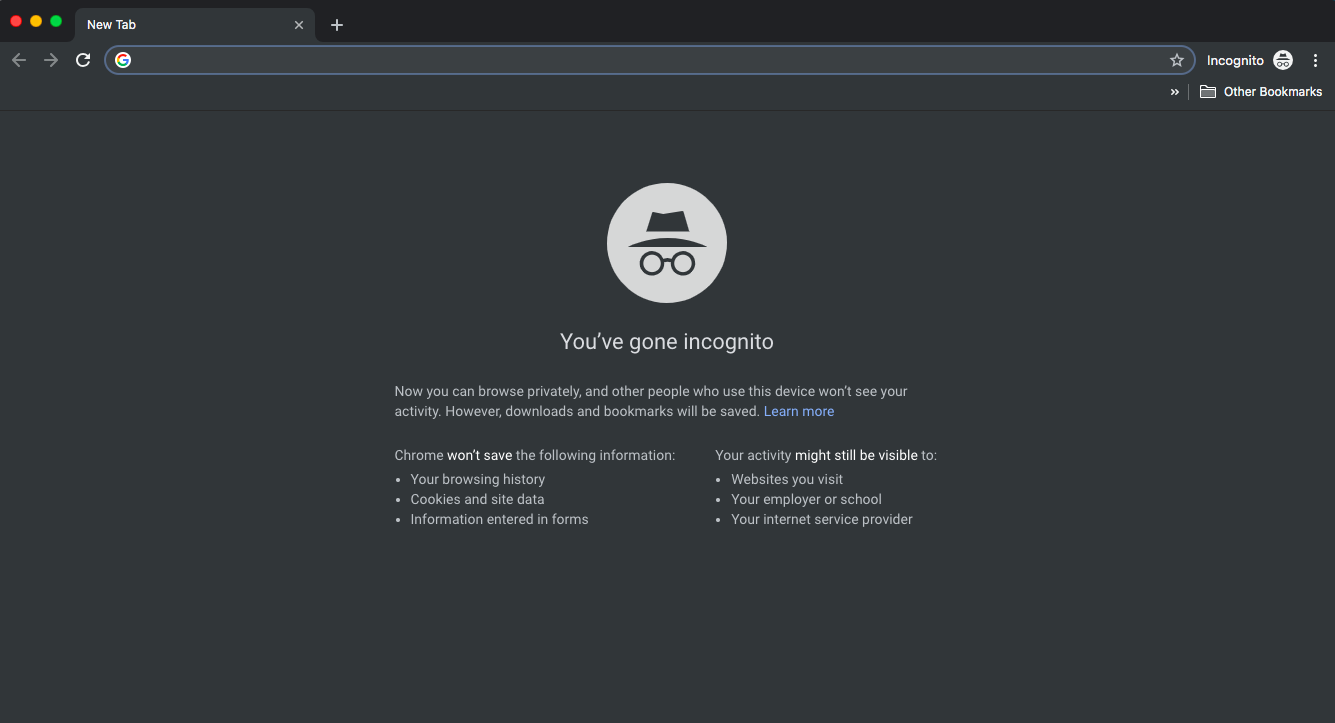This screenshot has height=723, width=1335.
Task: Expand hidden bookmarks with double chevron
Action: click(x=1175, y=91)
